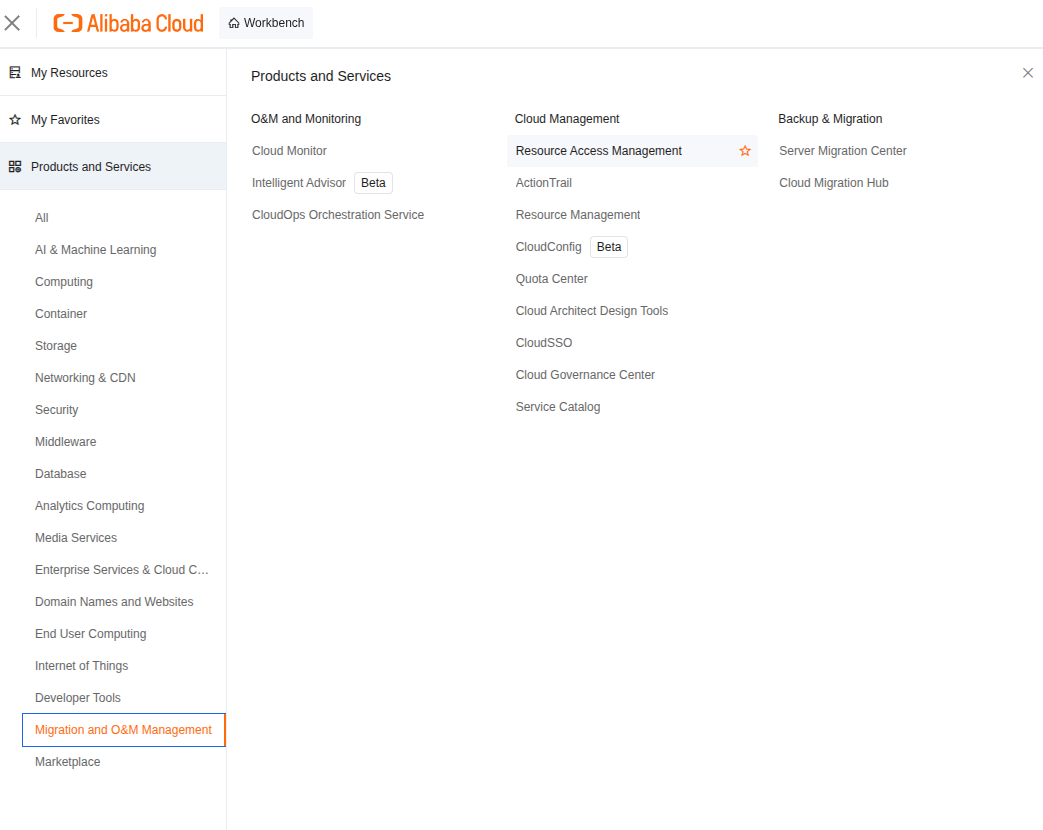Select the Security category
The width and height of the screenshot is (1043, 830).
coord(57,410)
